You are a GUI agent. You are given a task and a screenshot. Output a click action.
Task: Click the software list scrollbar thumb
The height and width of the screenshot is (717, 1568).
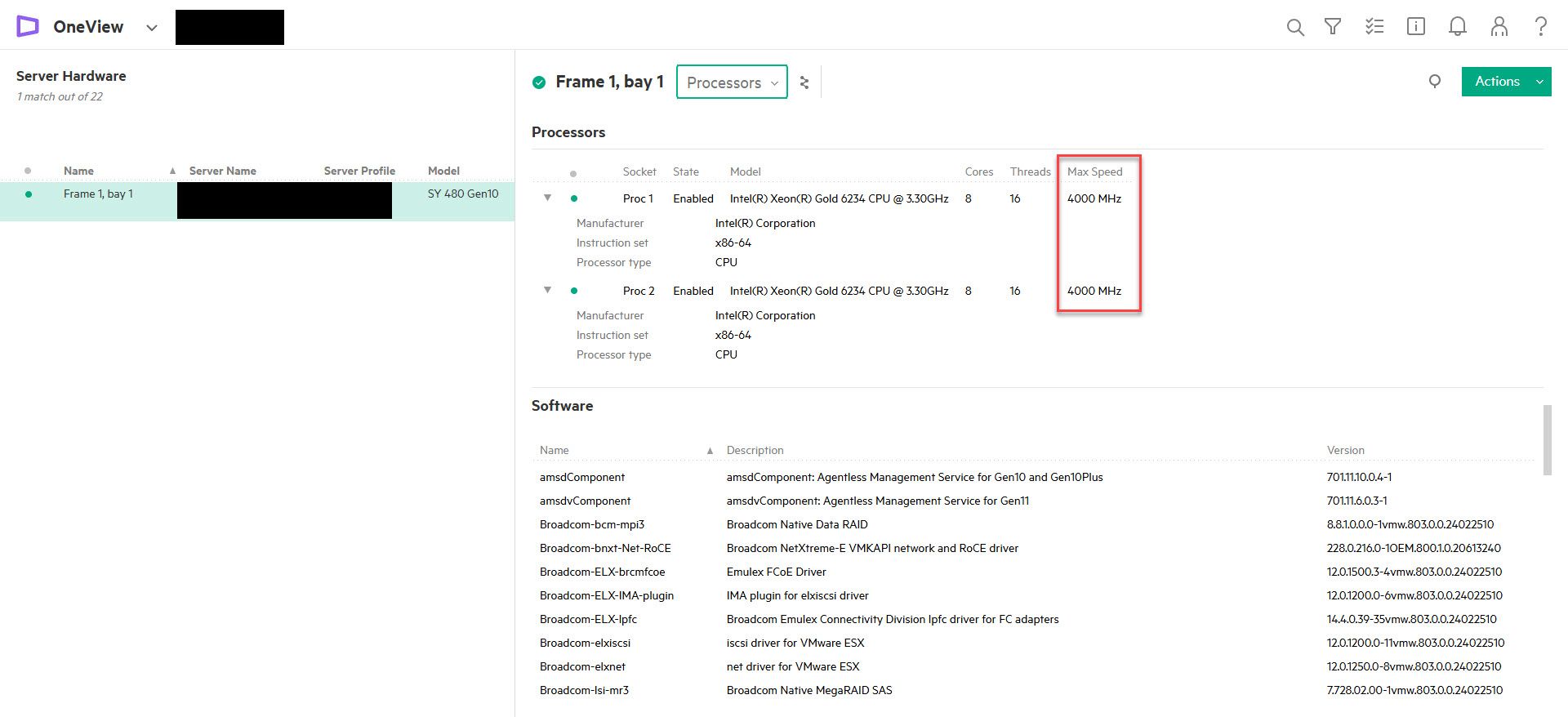pyautogui.click(x=1547, y=439)
